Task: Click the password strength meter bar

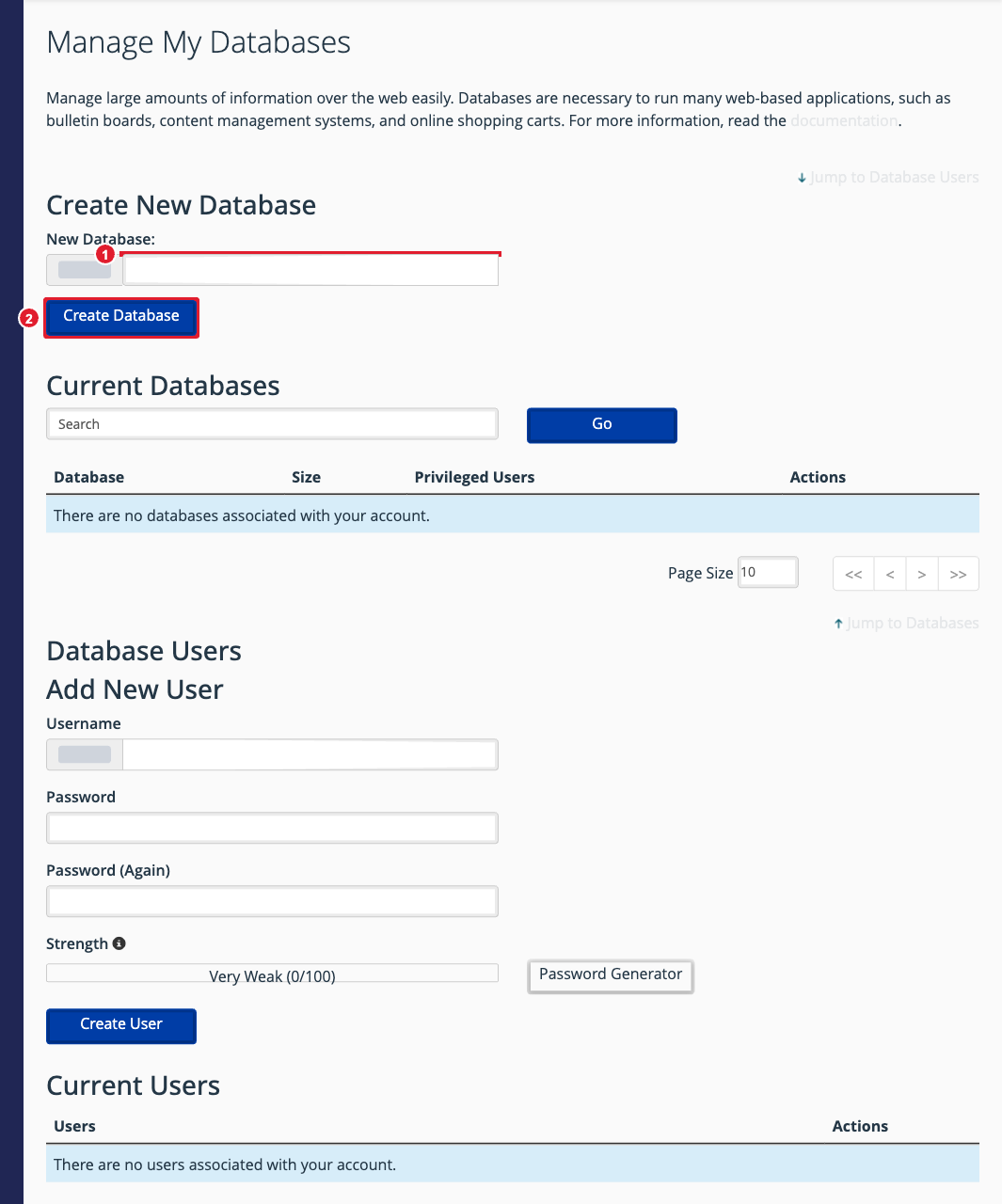Action: tap(272, 974)
